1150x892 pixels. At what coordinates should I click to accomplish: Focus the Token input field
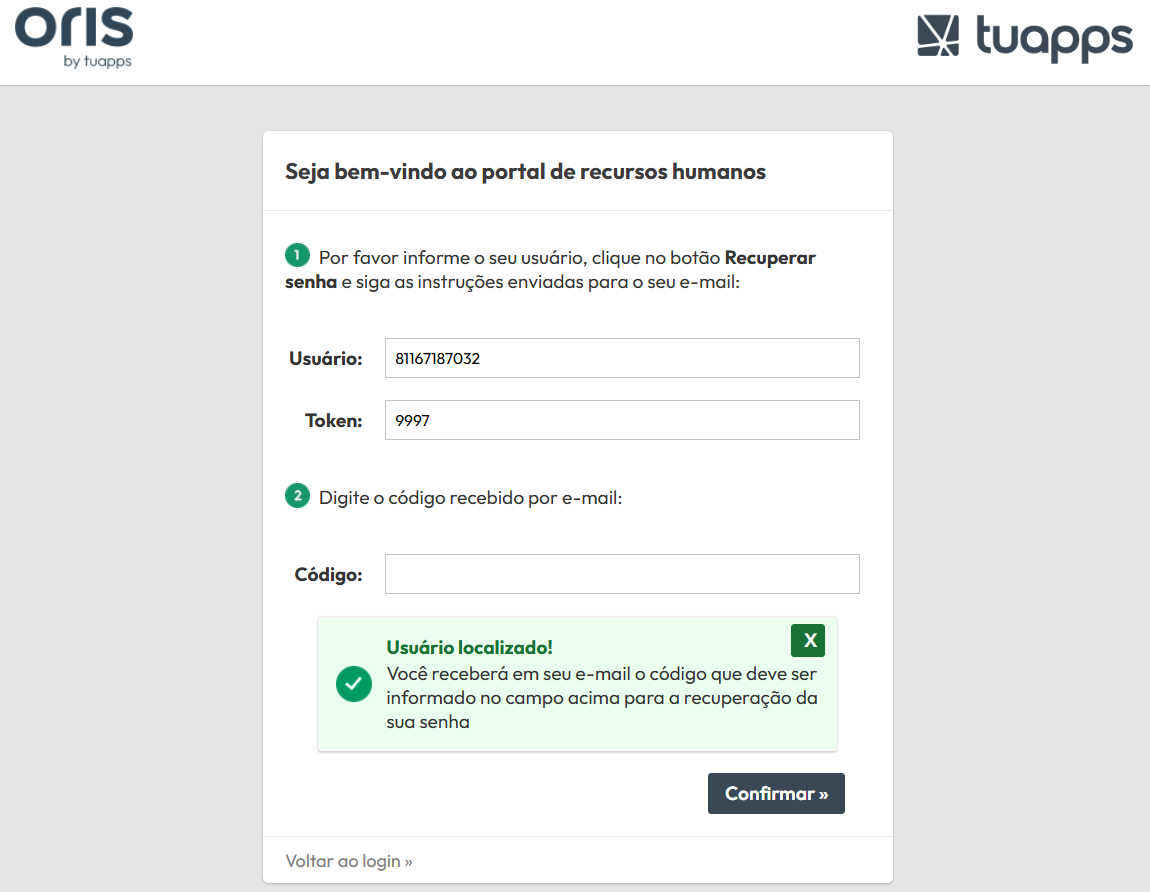[x=622, y=420]
